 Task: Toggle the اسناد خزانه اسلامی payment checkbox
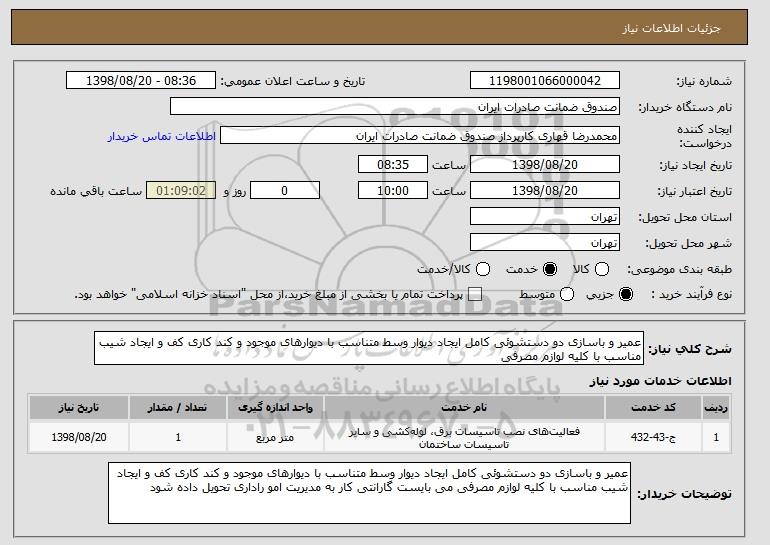pyautogui.click(x=475, y=294)
